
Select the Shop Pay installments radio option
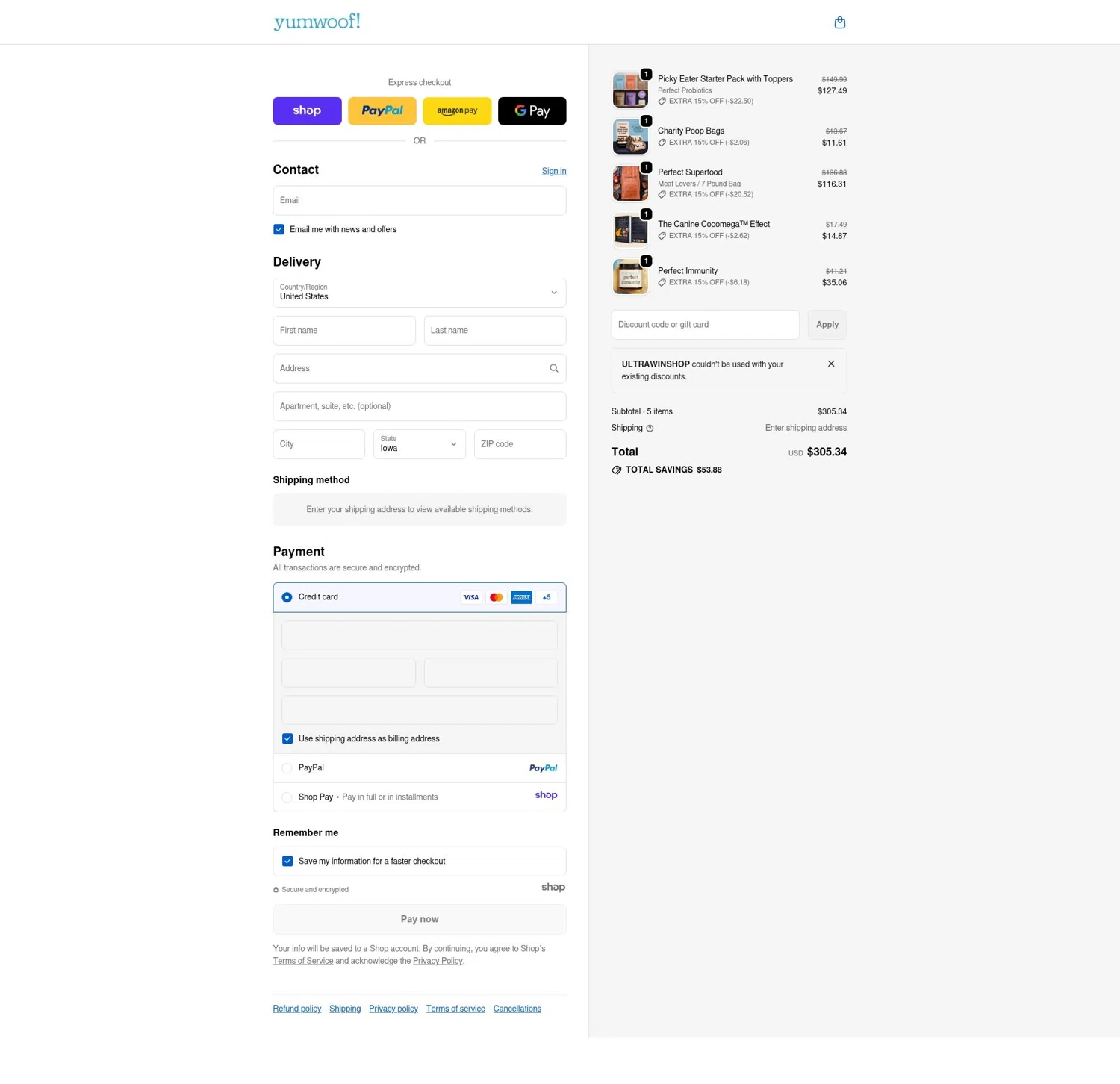coord(287,797)
